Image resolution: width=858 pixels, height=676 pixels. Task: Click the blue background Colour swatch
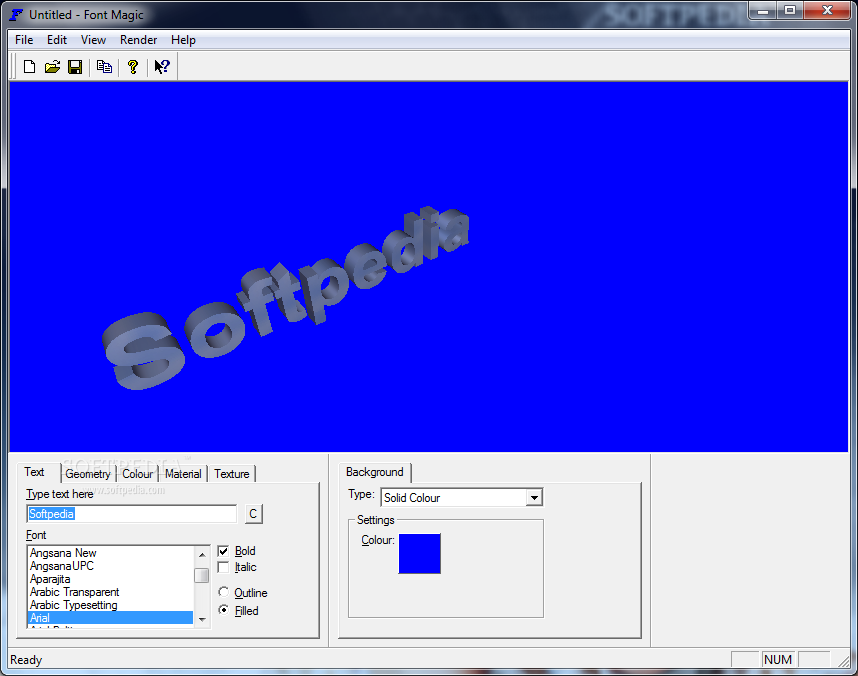[x=420, y=554]
